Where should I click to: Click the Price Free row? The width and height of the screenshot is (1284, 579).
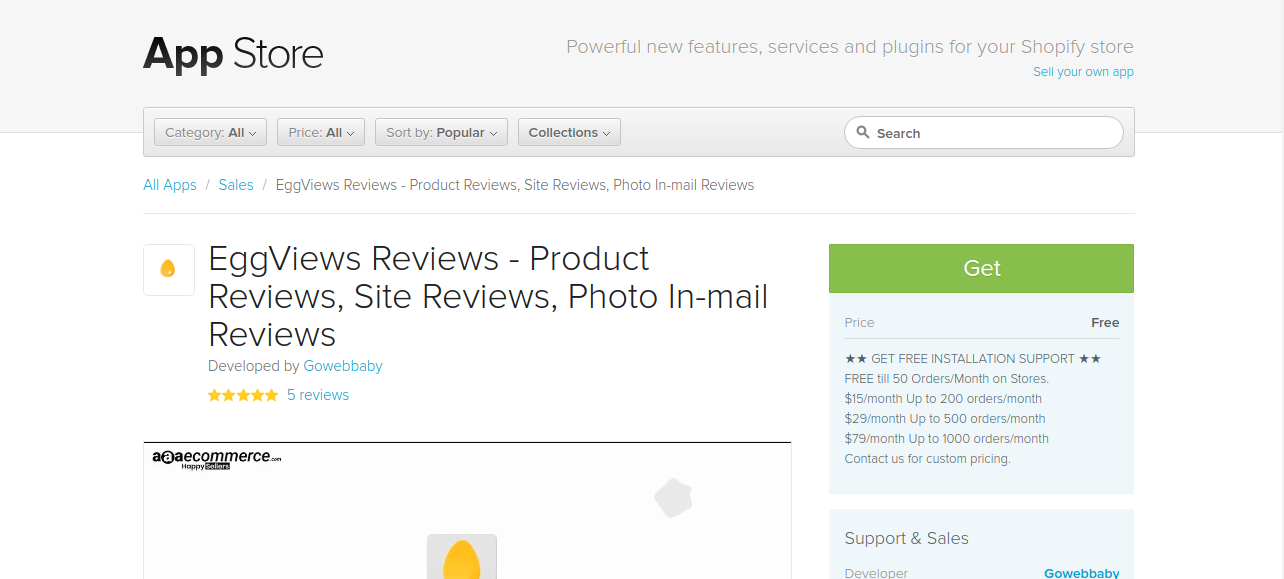click(981, 323)
